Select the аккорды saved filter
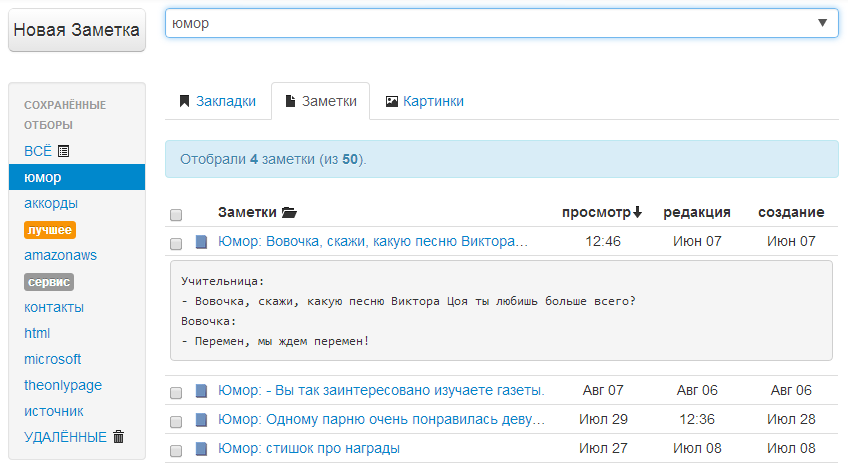Image resolution: width=848 pixels, height=470 pixels. 51,203
